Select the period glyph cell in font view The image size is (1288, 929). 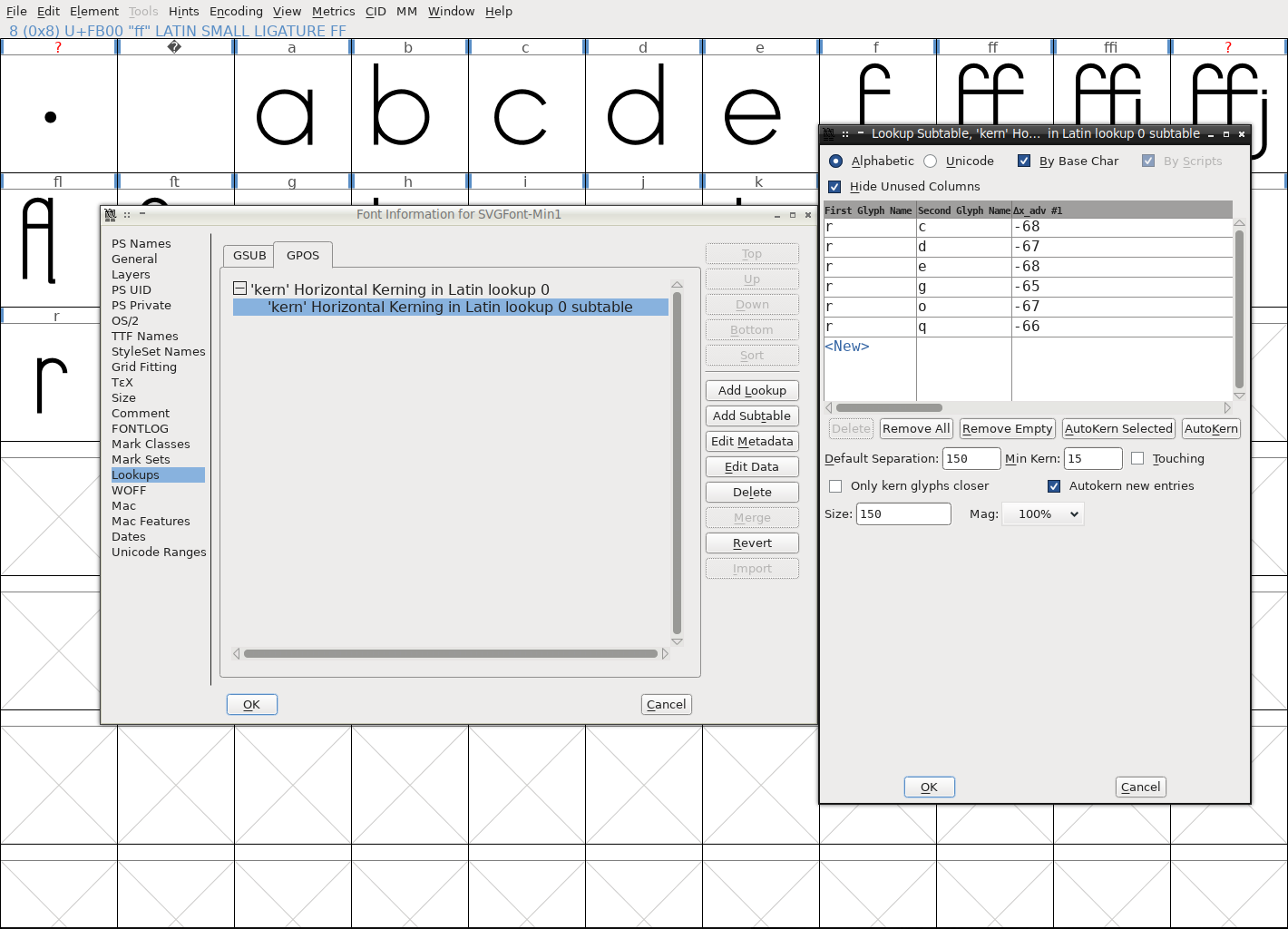click(x=59, y=113)
